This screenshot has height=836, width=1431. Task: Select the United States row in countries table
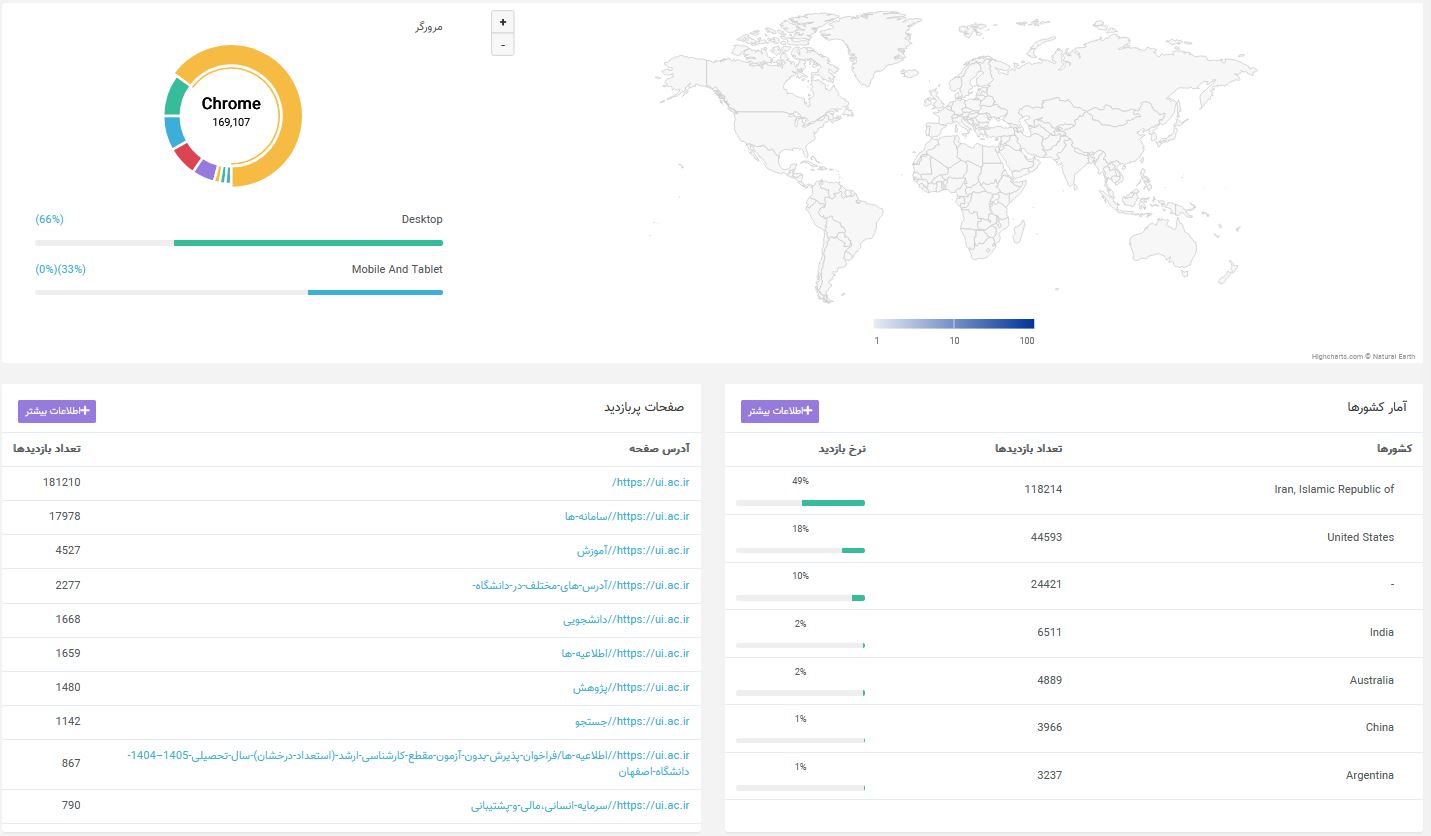point(1073,538)
